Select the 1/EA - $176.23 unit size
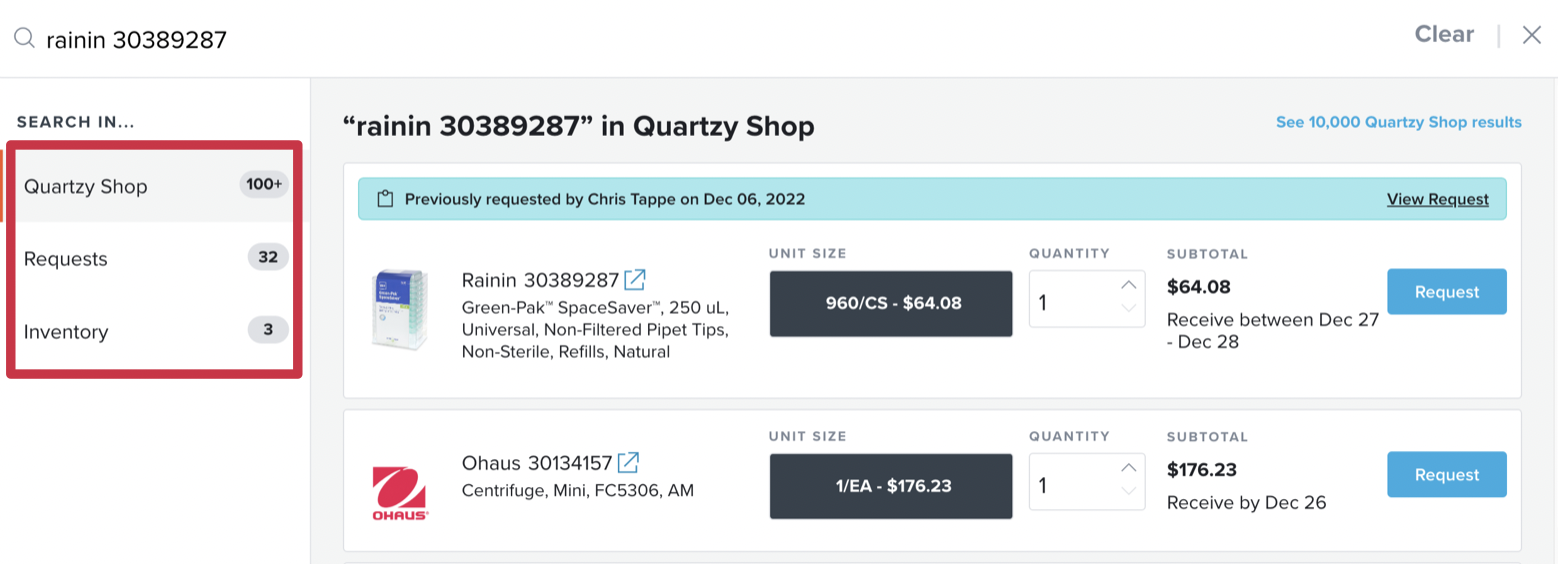Image resolution: width=1558 pixels, height=564 pixels. pos(890,486)
